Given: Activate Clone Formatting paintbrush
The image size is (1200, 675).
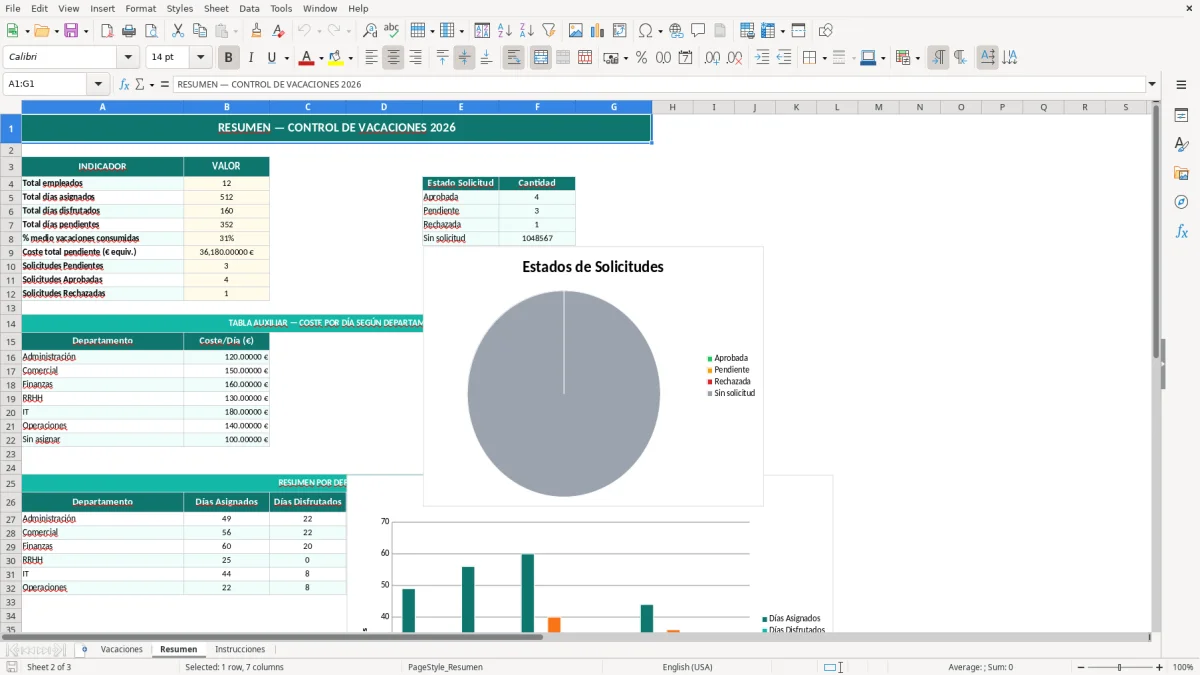Looking at the screenshot, I should click(x=256, y=31).
